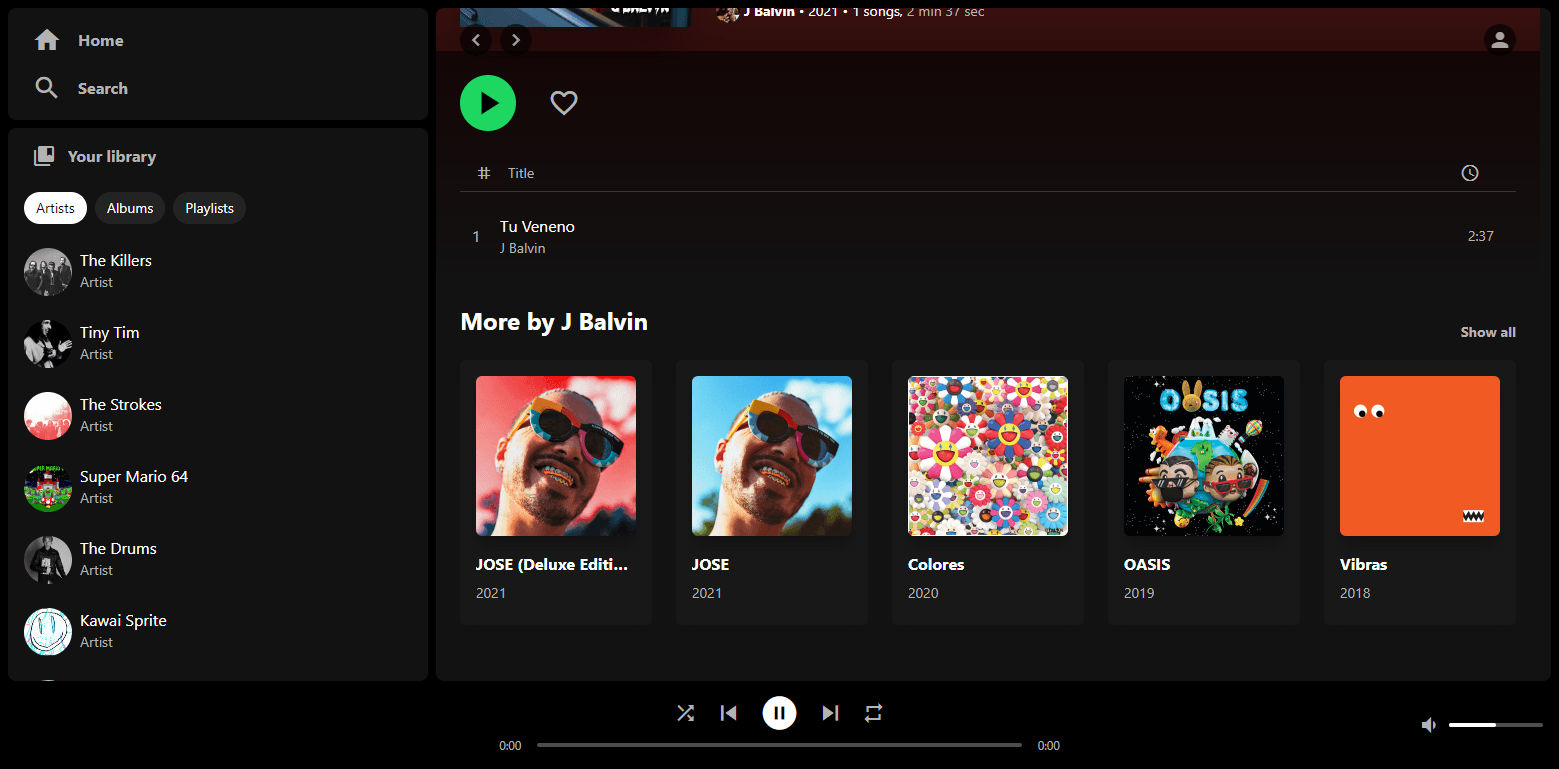1559x769 pixels.
Task: Toggle repeat mode
Action: pos(874,713)
